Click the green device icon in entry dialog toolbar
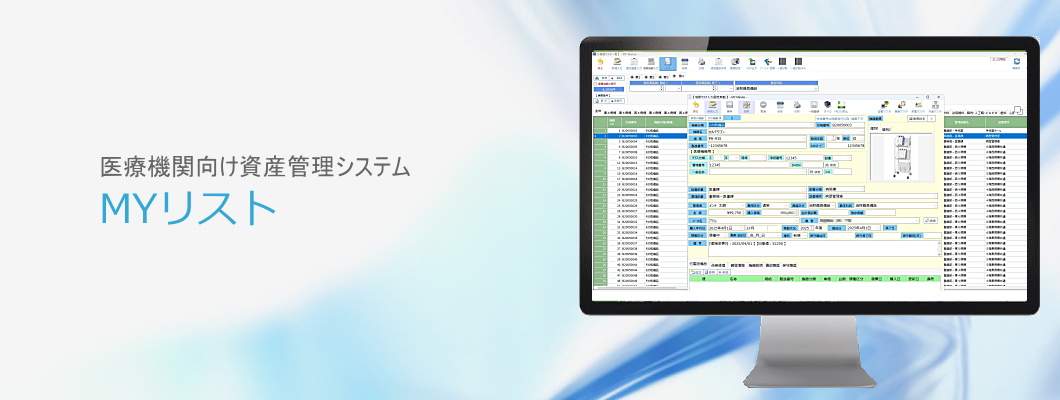The width and height of the screenshot is (1060, 400). [842, 105]
